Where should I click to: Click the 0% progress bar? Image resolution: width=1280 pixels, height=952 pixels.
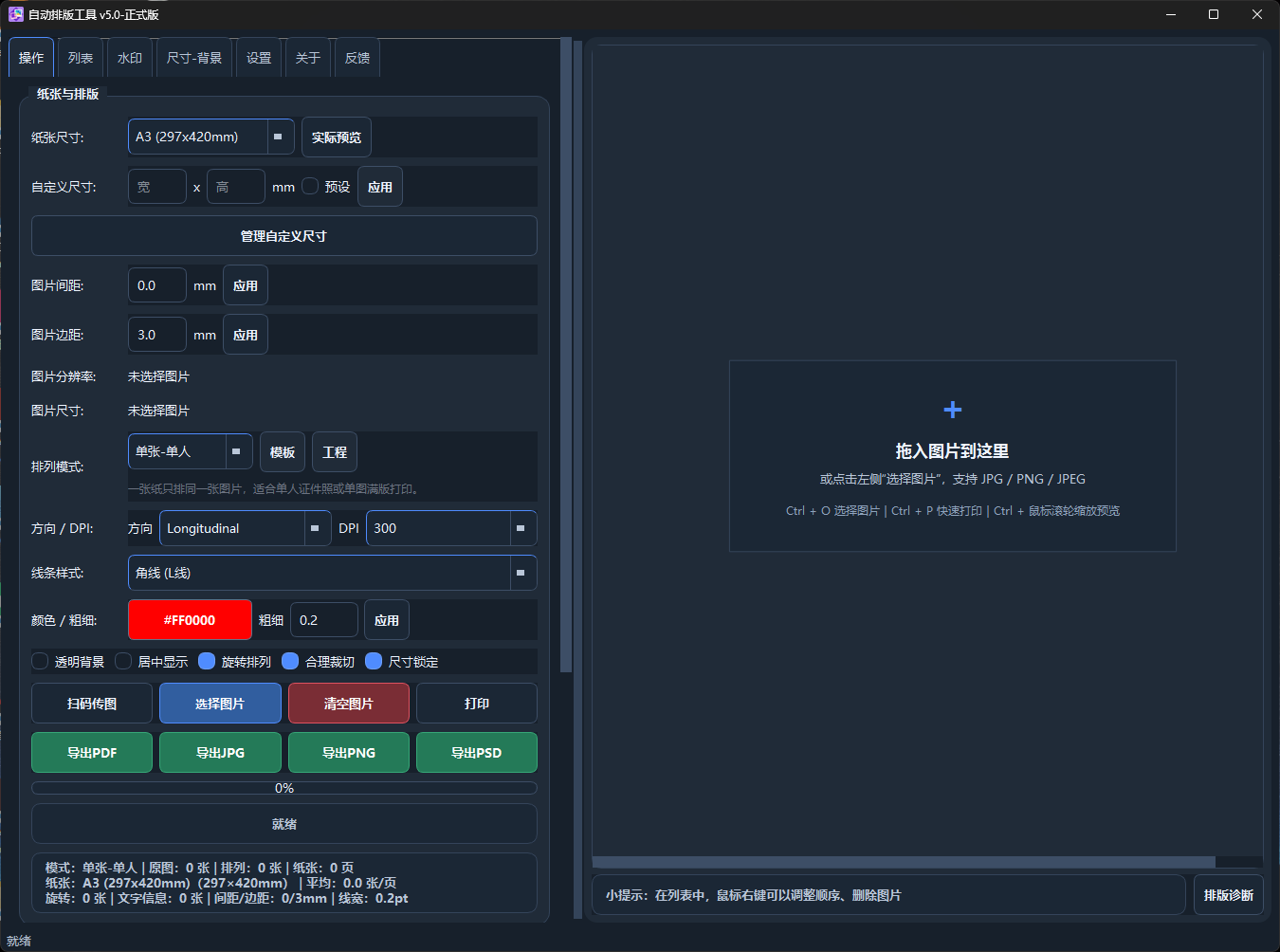(284, 788)
